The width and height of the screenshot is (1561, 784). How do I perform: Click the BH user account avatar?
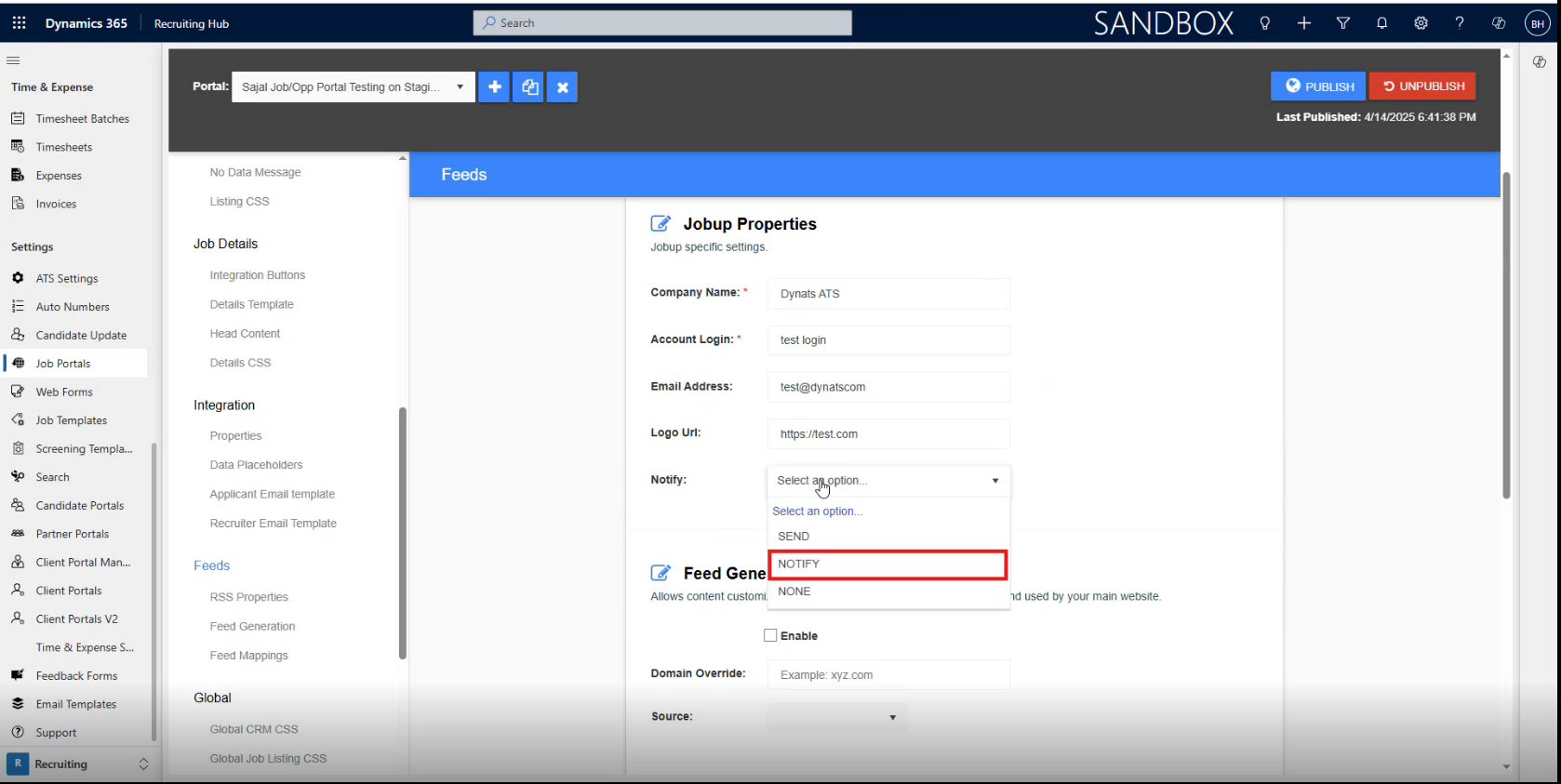click(x=1538, y=23)
